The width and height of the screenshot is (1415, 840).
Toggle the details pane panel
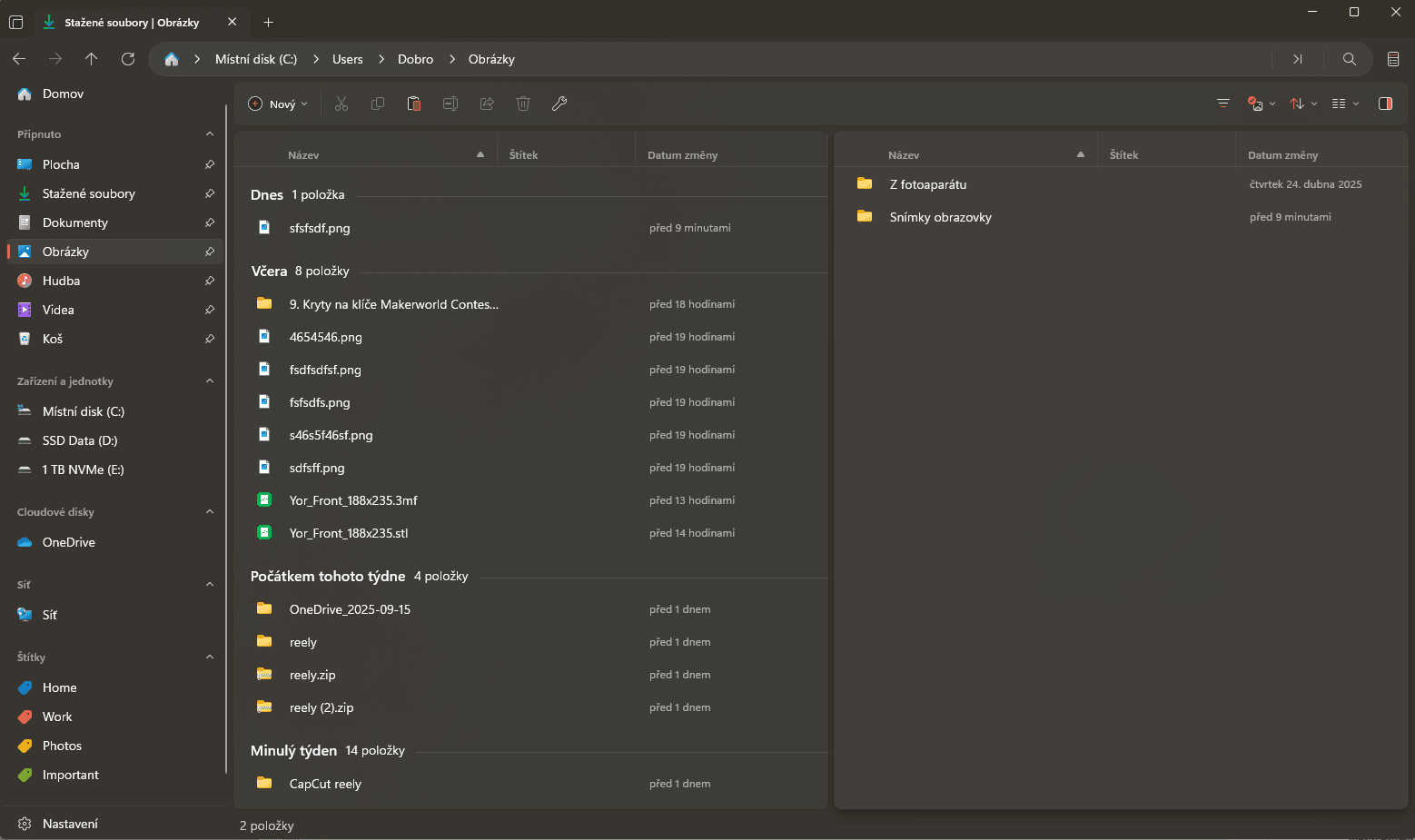point(1385,103)
